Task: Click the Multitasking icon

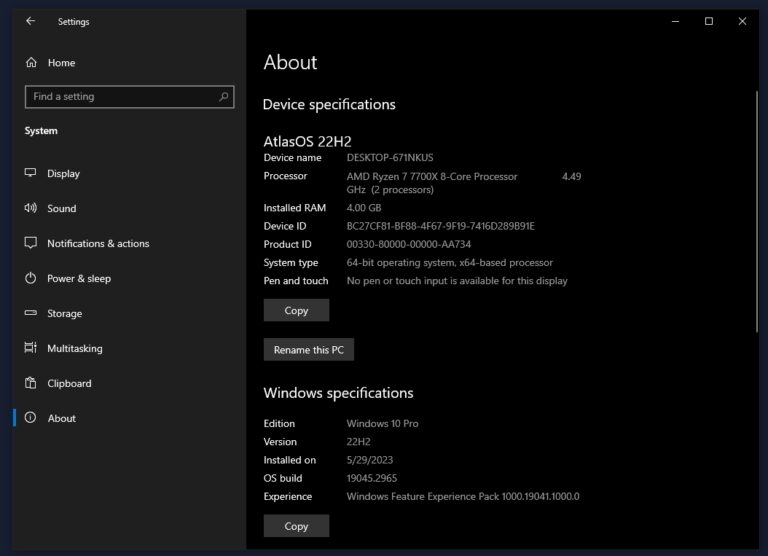Action: click(30, 348)
